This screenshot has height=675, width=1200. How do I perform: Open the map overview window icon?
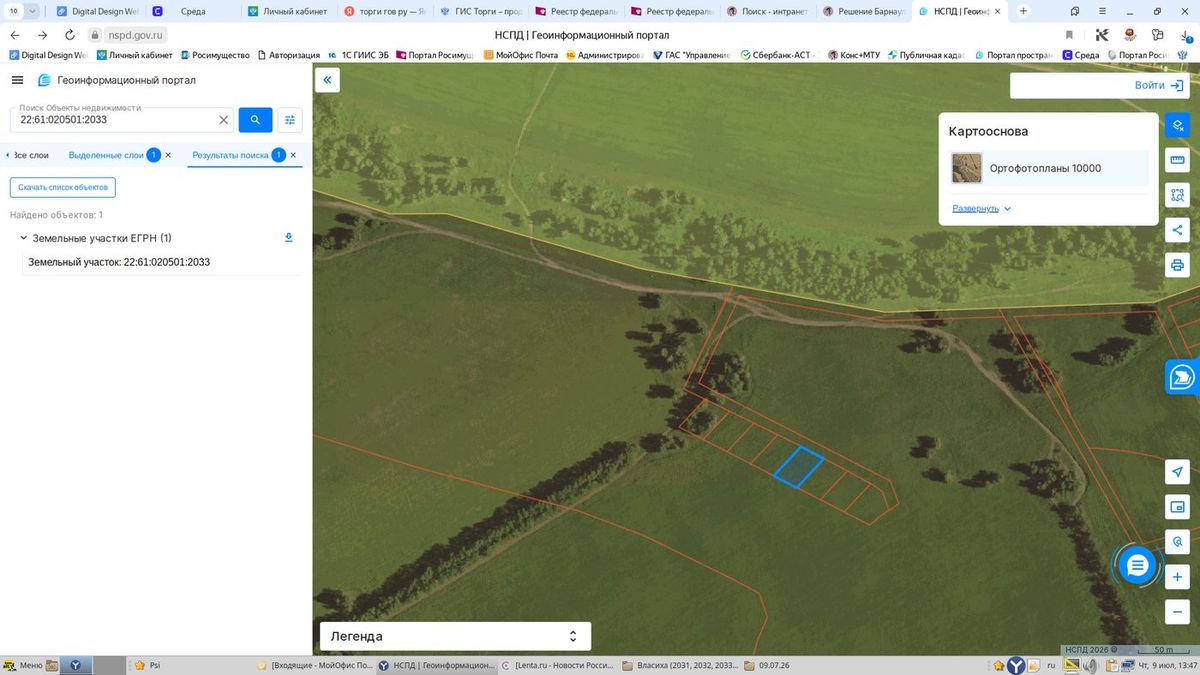pyautogui.click(x=1178, y=507)
